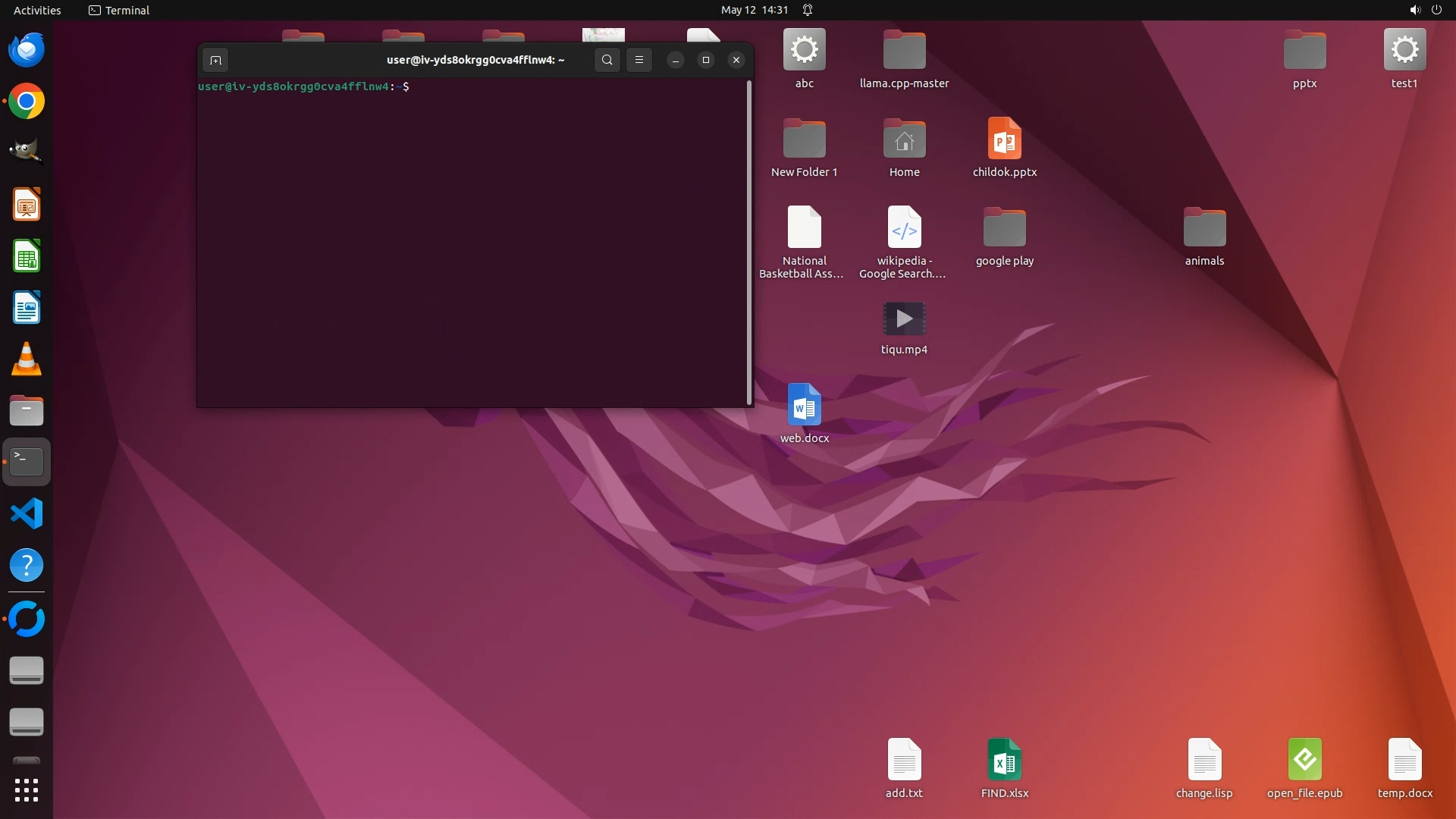
Task: Launch VLC media player from dock
Action: point(27,359)
